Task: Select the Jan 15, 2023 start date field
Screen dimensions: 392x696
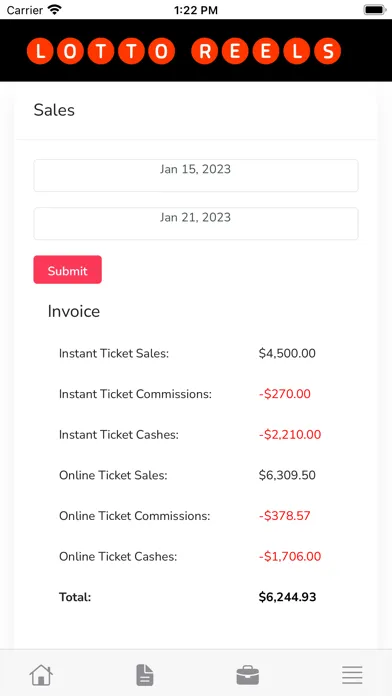Action: [x=196, y=175]
